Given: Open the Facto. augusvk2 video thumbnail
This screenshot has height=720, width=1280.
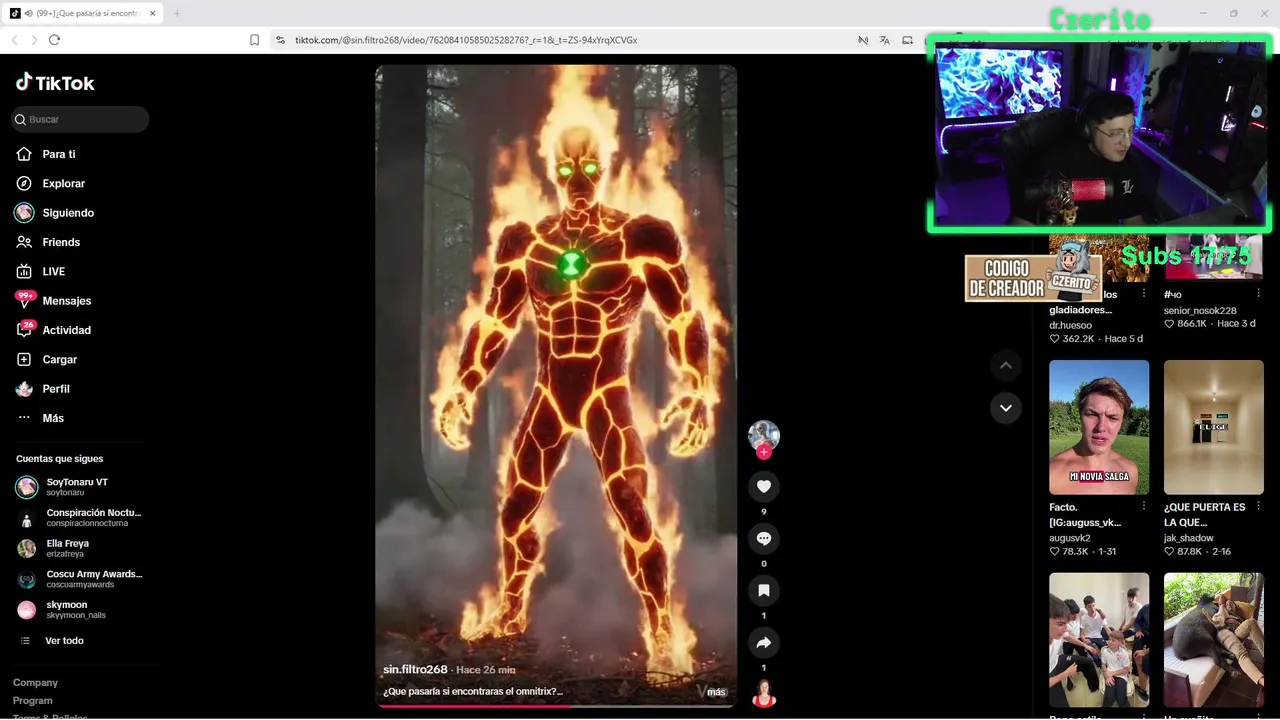Looking at the screenshot, I should click(1099, 427).
